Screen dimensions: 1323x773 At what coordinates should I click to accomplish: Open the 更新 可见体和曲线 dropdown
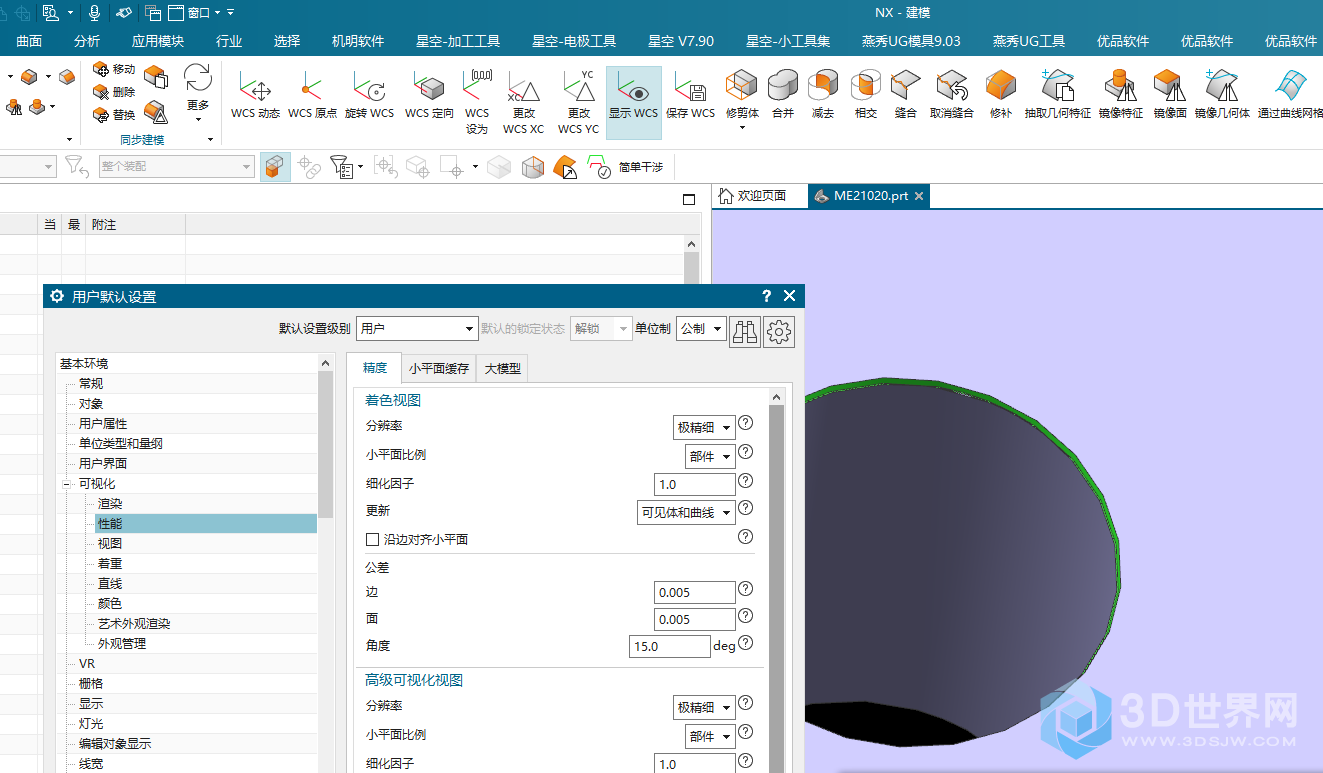click(x=686, y=512)
